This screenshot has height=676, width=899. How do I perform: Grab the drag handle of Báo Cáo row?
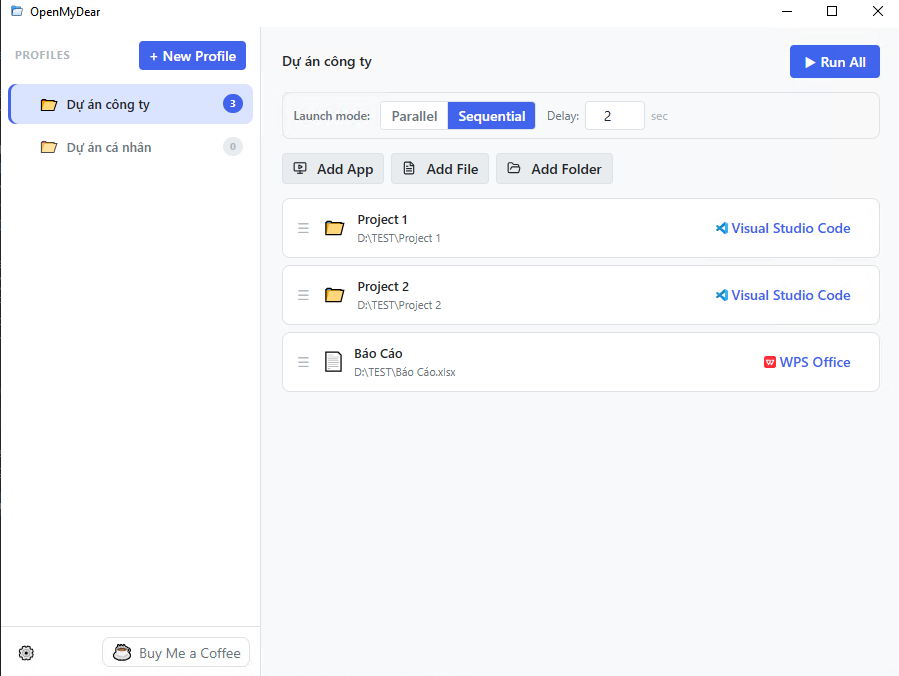point(303,362)
